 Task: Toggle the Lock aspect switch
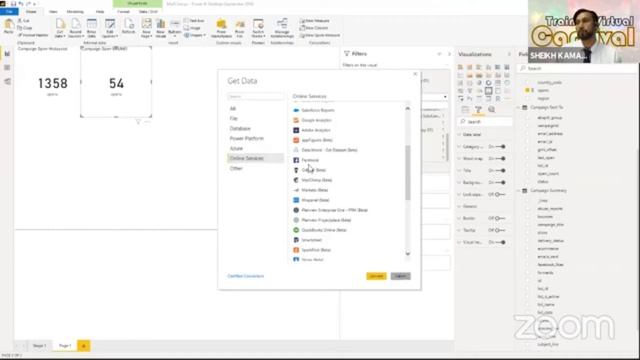coord(500,194)
